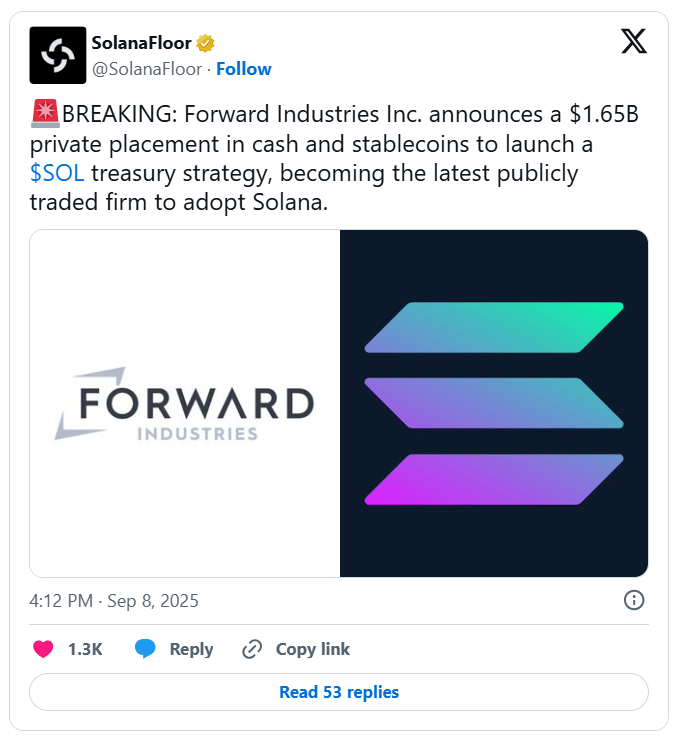Viewport: 678px width, 741px height.
Task: Open the info circle icon
Action: 634,600
